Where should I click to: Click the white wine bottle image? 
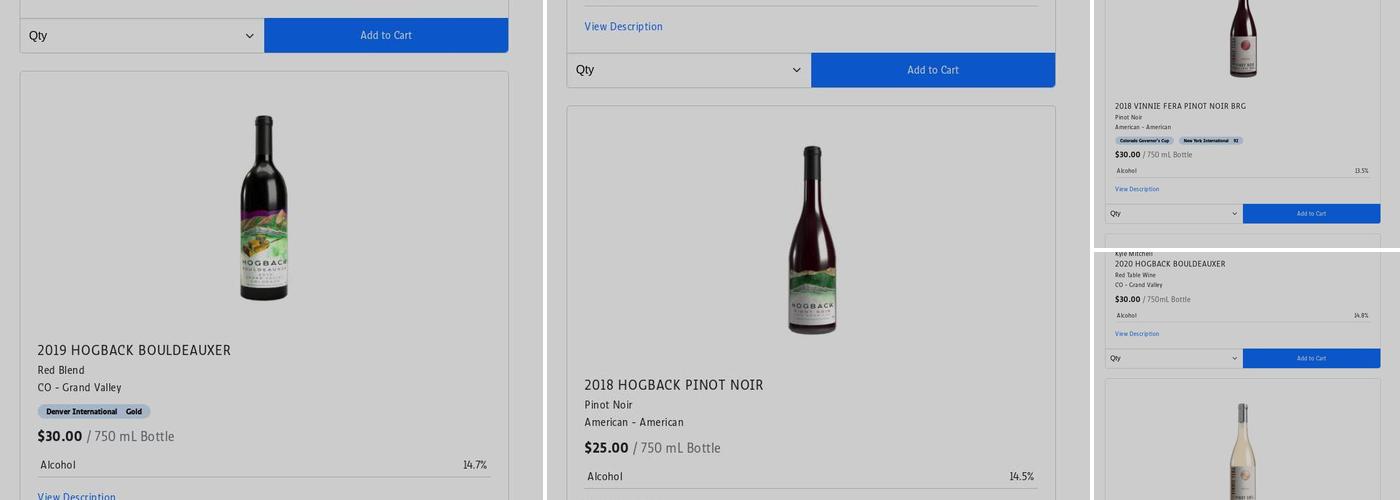[x=1242, y=450]
